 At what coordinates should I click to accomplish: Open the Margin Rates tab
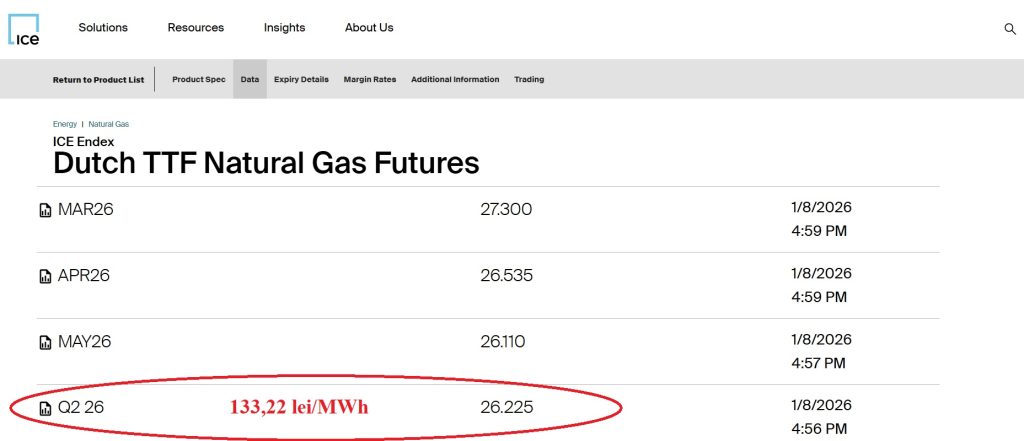coord(370,80)
